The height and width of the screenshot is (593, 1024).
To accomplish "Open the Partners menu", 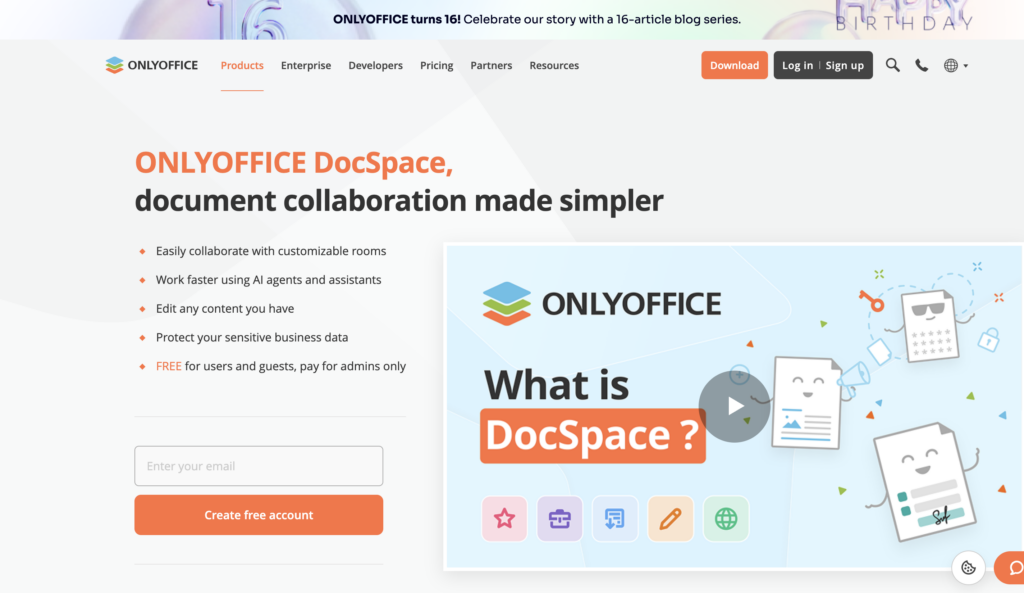I will pyautogui.click(x=491, y=65).
